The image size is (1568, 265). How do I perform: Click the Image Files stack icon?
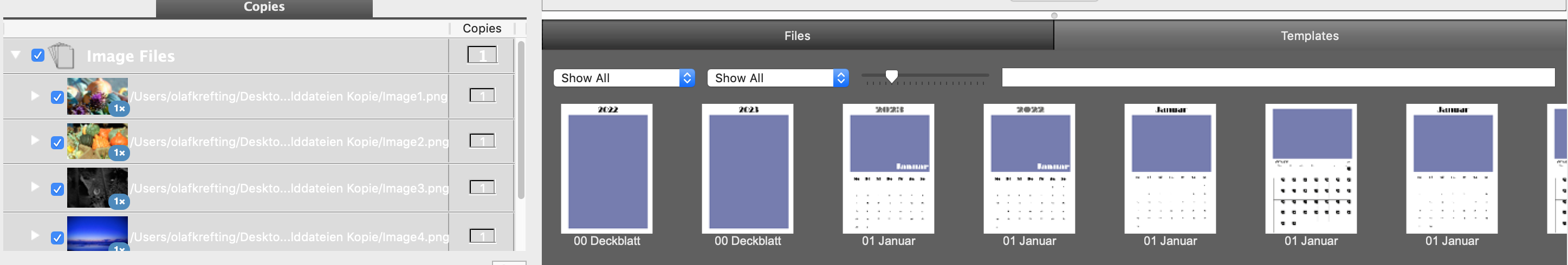[x=61, y=56]
